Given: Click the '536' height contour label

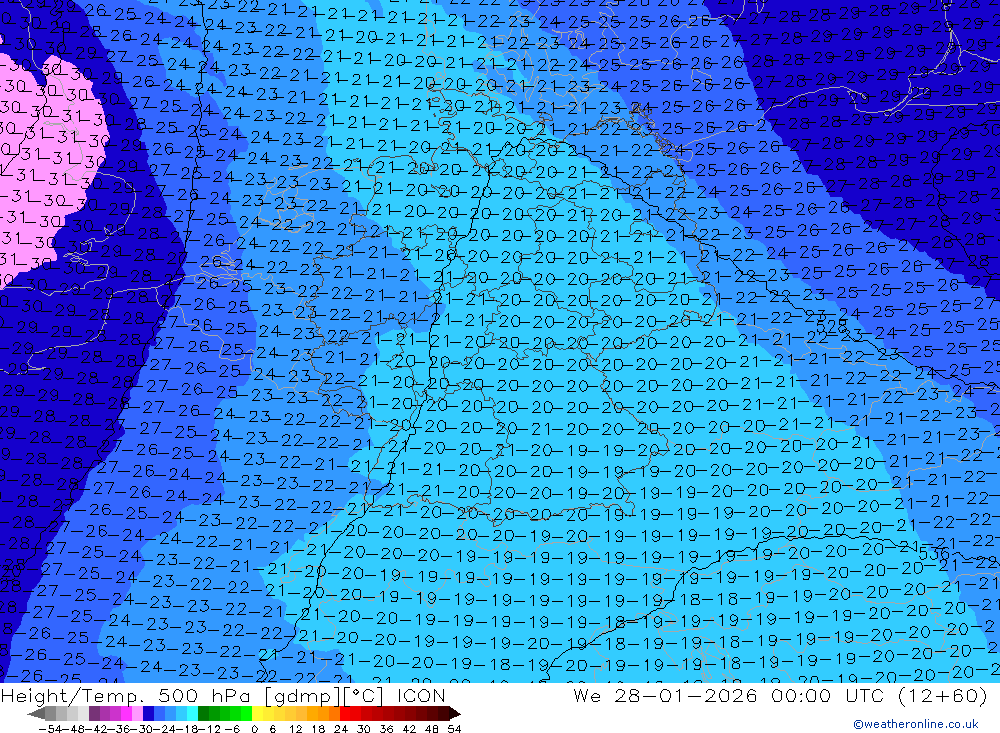Looking at the screenshot, I should pos(934,554).
